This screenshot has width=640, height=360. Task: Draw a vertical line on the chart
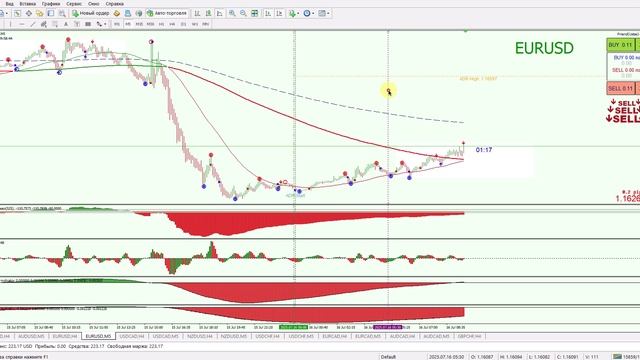[x=10, y=24]
